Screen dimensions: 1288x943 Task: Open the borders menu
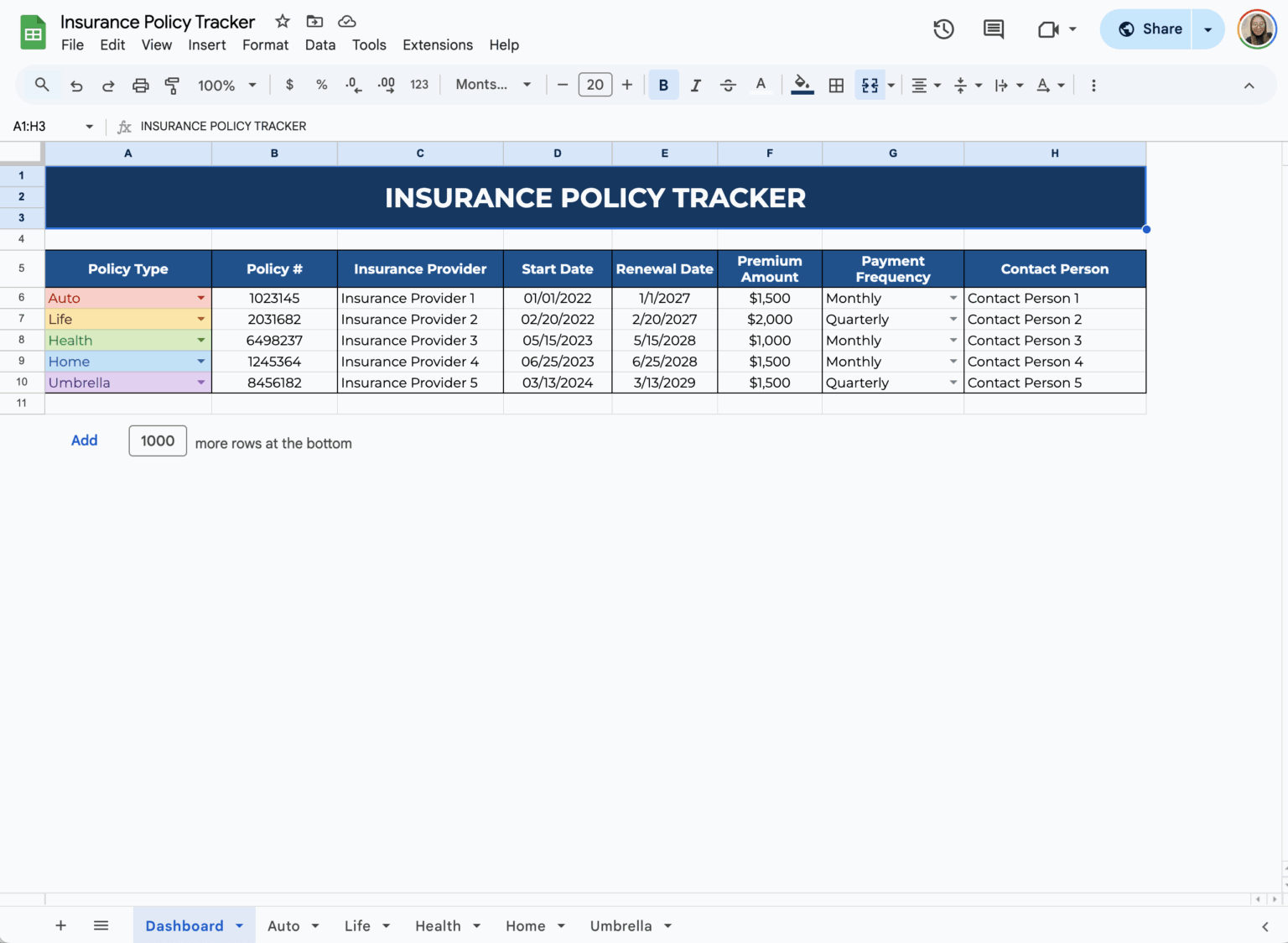click(836, 85)
